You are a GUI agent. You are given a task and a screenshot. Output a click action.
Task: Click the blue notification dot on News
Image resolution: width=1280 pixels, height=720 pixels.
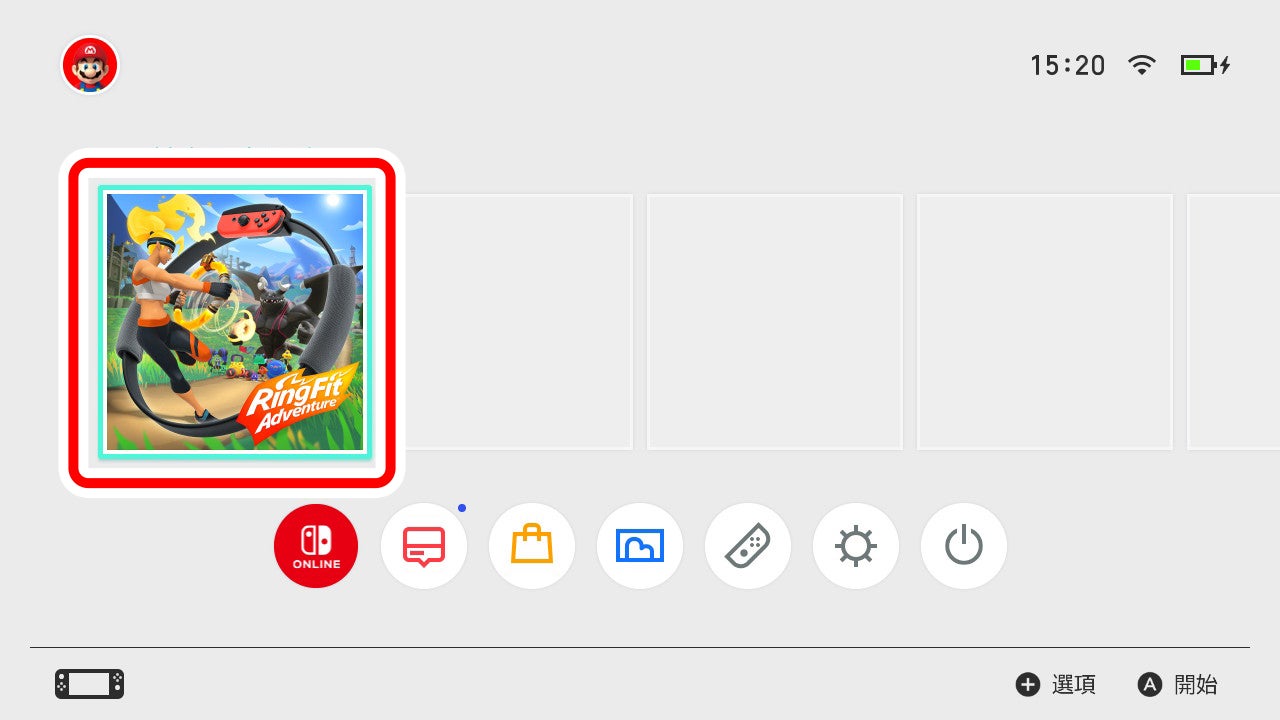(462, 508)
